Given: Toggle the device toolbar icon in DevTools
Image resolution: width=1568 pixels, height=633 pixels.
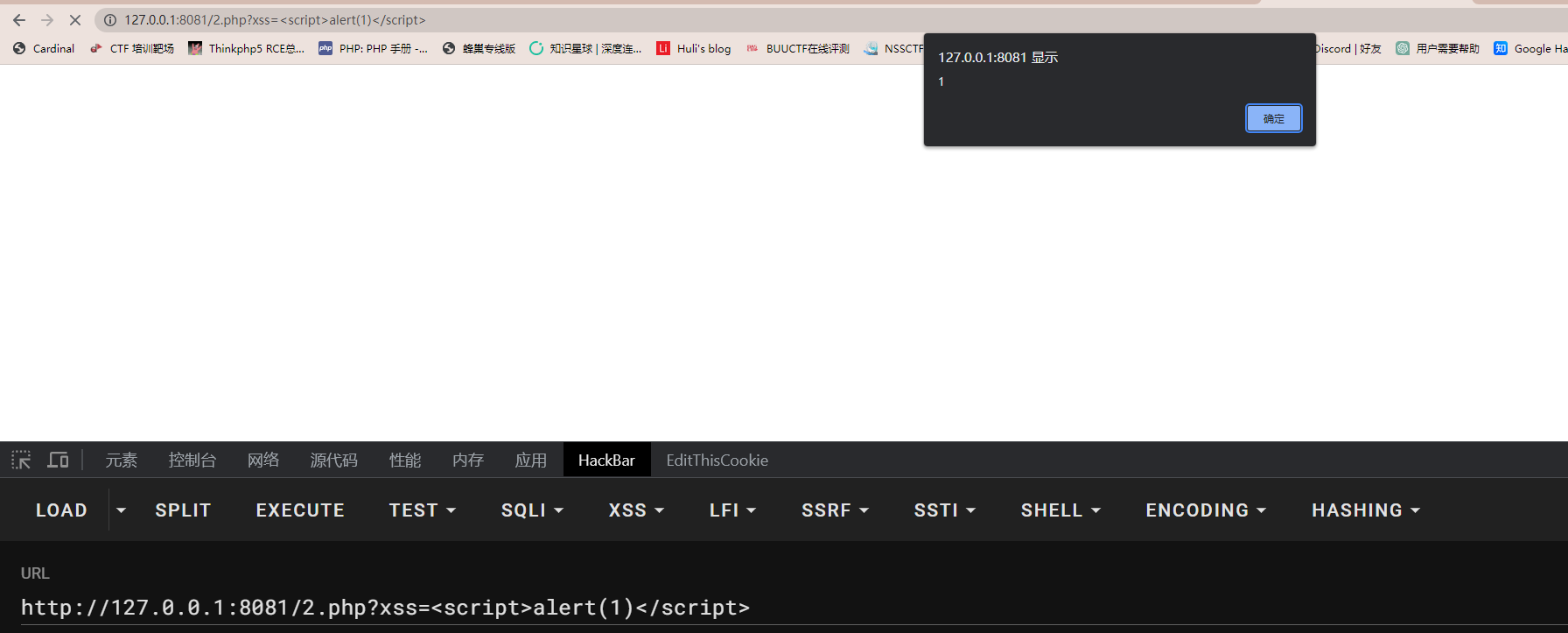Looking at the screenshot, I should (58, 460).
